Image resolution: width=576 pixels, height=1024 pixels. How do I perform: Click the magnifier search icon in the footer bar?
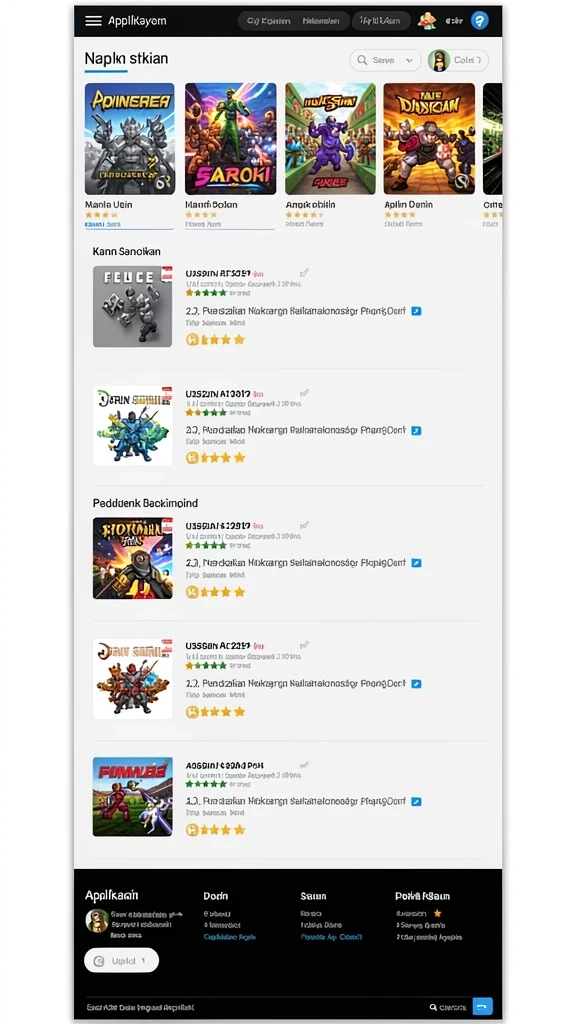click(x=433, y=1007)
